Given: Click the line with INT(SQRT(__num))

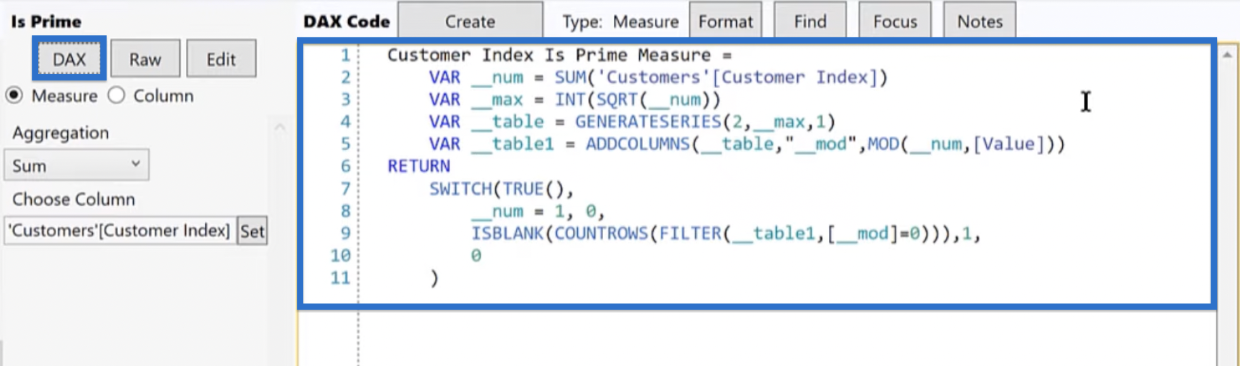Looking at the screenshot, I should pos(575,99).
